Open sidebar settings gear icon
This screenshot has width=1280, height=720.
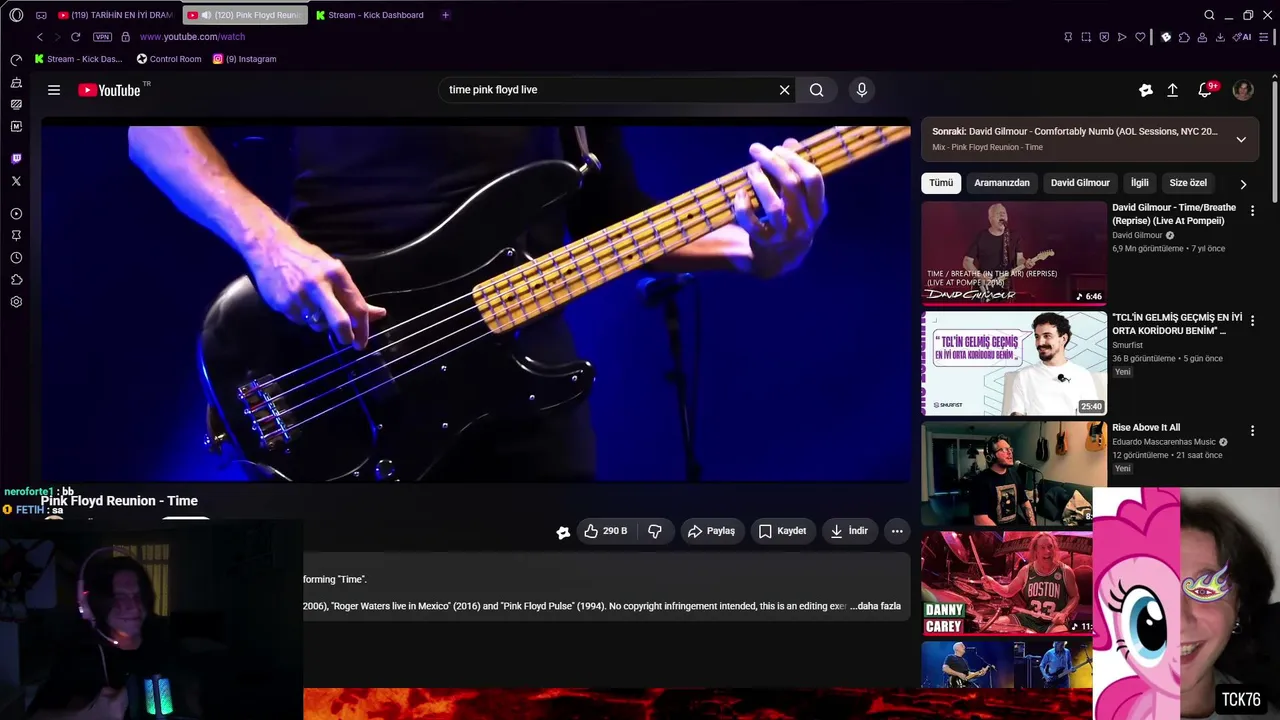point(16,301)
